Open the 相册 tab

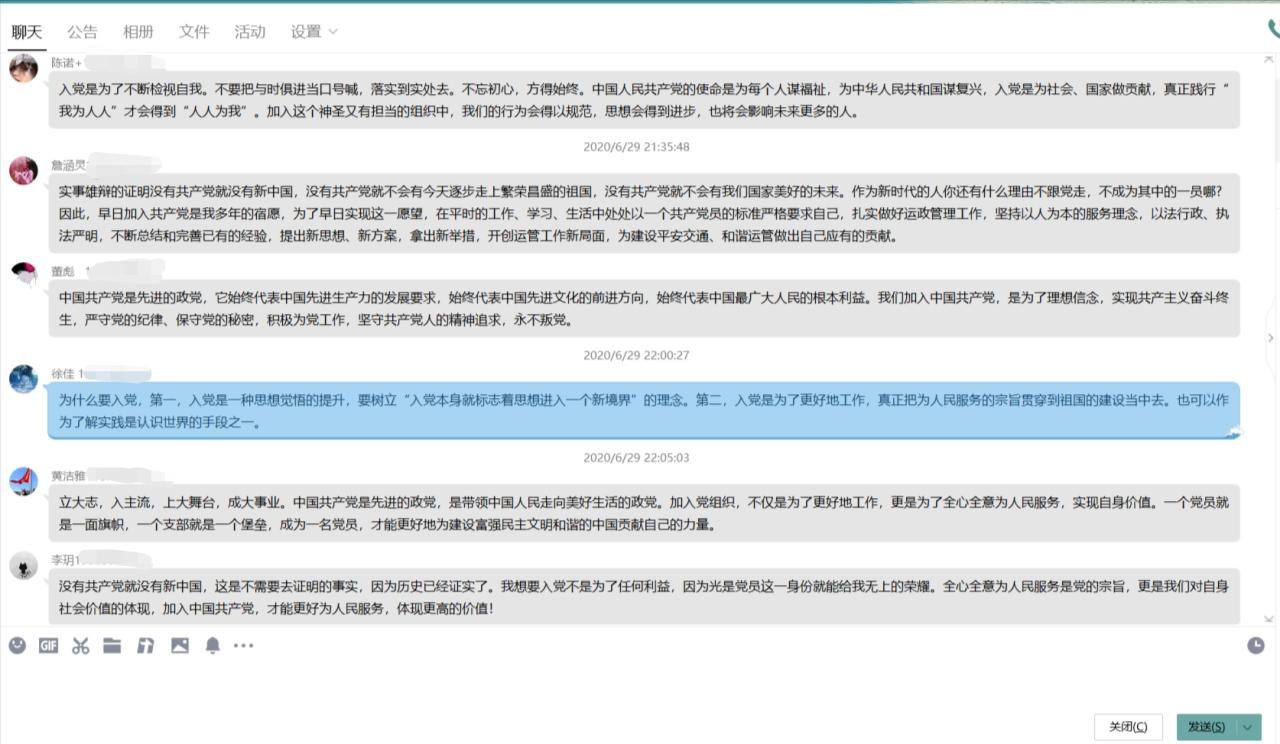(x=138, y=31)
